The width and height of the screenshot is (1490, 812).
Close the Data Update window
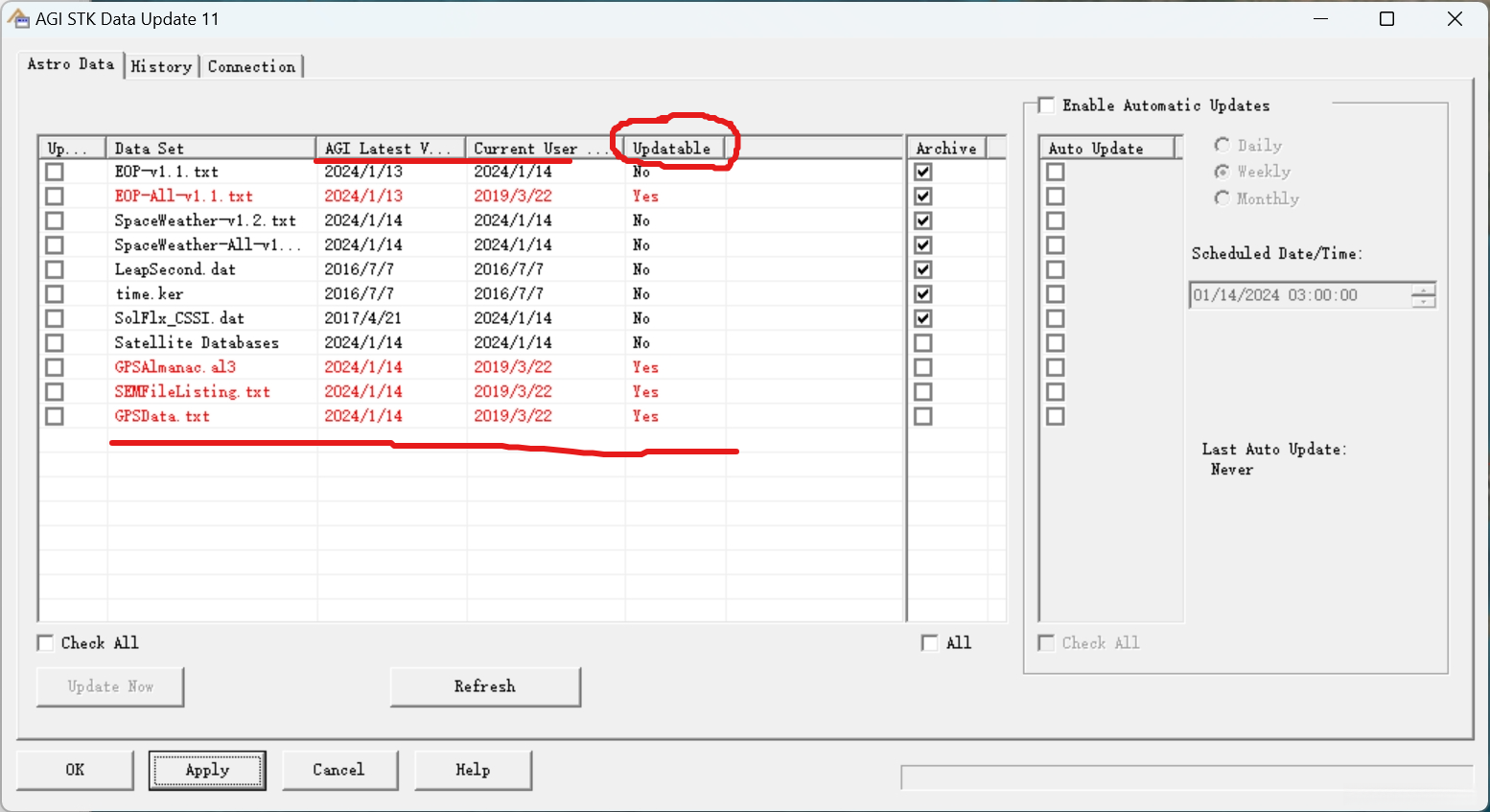1455,19
